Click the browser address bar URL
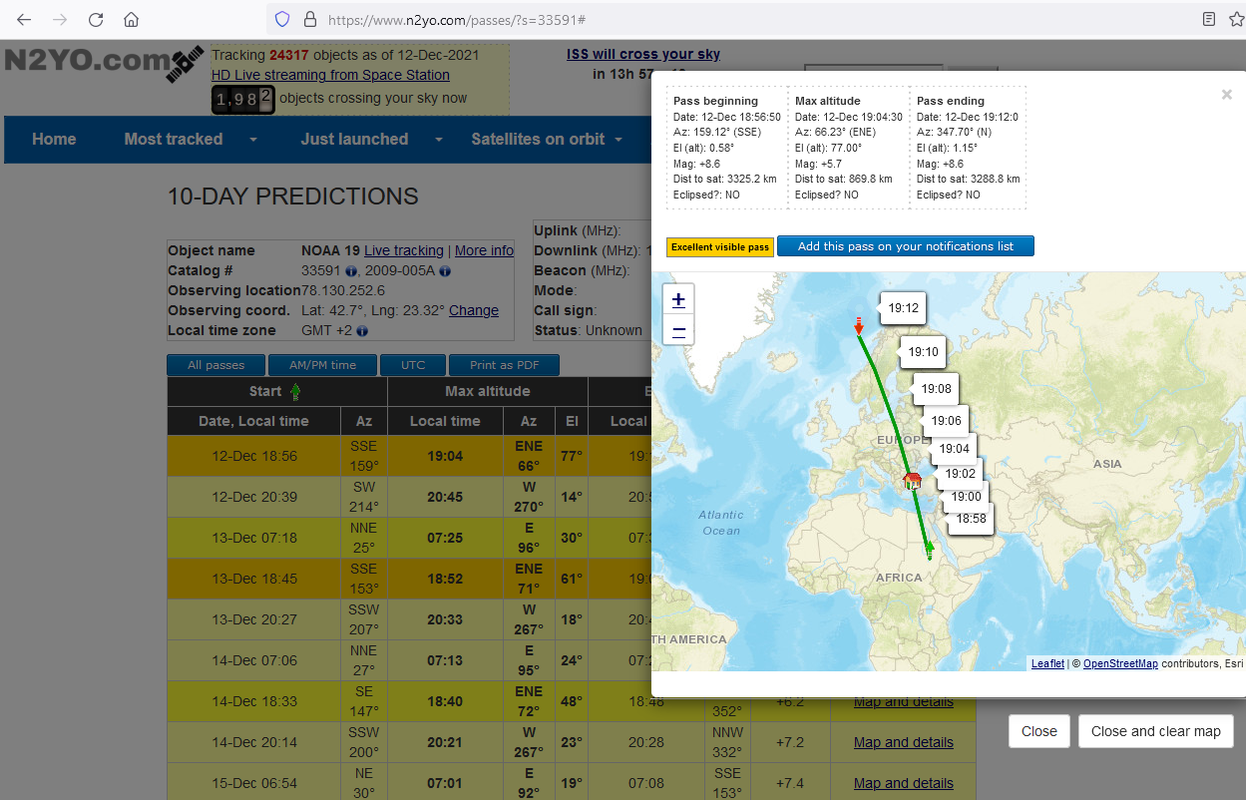The image size is (1246, 800). (456, 19)
